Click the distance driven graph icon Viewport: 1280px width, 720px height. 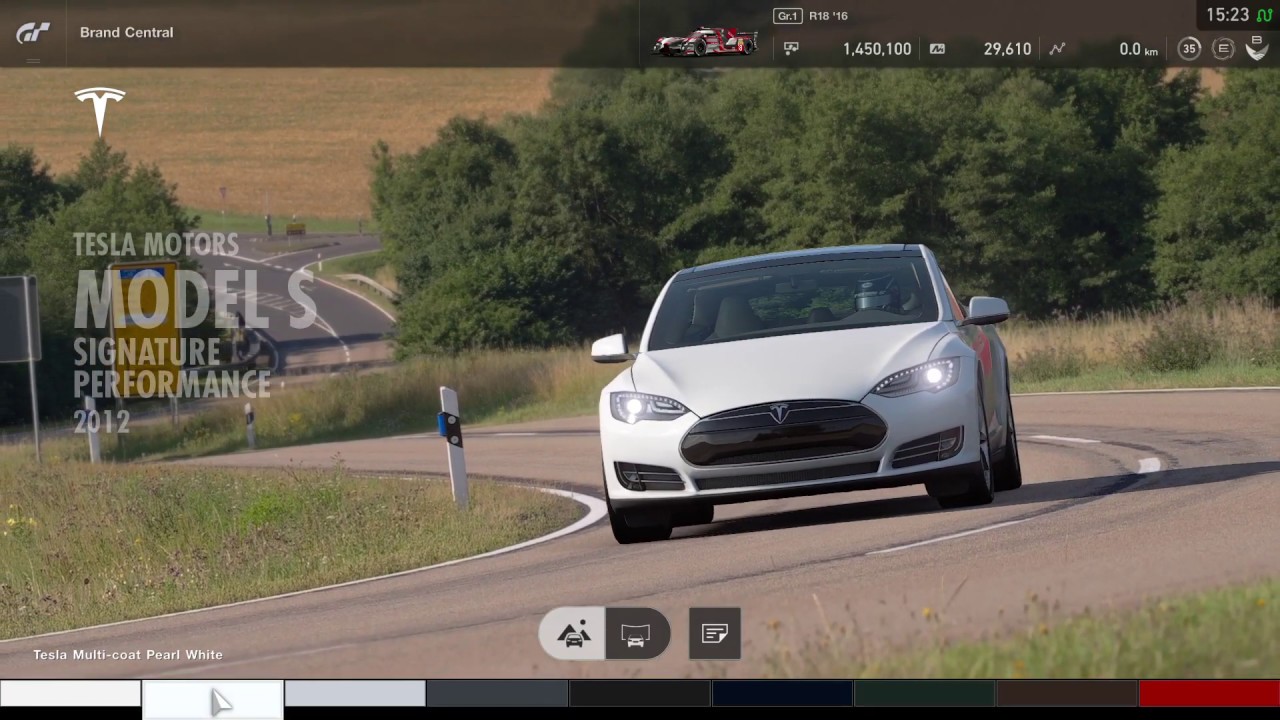pos(1057,48)
